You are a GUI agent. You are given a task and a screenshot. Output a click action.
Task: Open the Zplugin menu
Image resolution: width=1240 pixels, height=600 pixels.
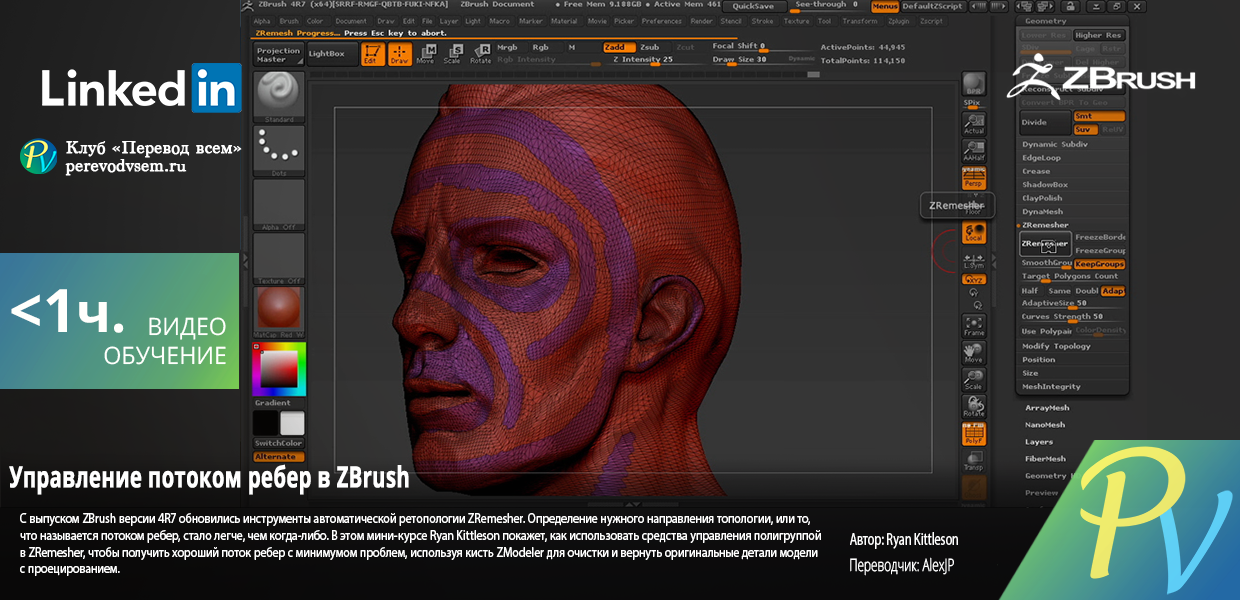[898, 21]
